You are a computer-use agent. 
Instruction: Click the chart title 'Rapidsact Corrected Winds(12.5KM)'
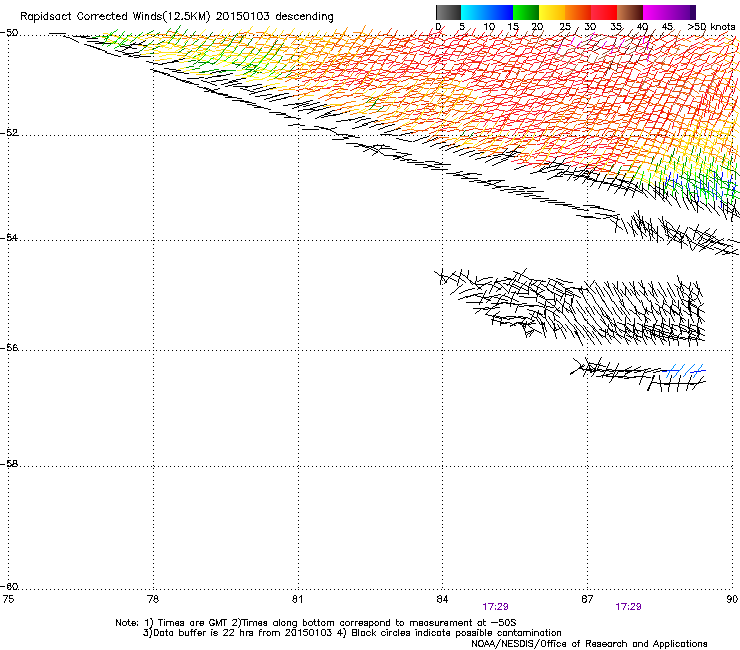pos(115,17)
